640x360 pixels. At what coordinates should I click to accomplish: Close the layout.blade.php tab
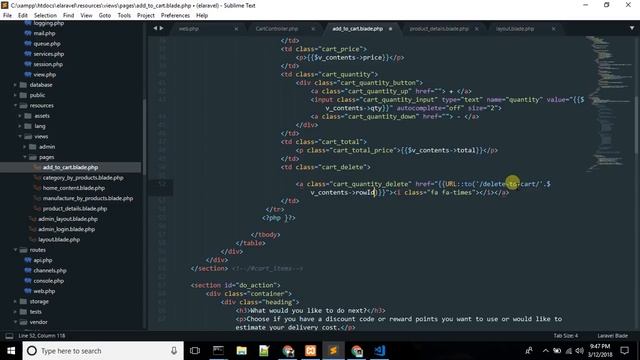tap(553, 29)
